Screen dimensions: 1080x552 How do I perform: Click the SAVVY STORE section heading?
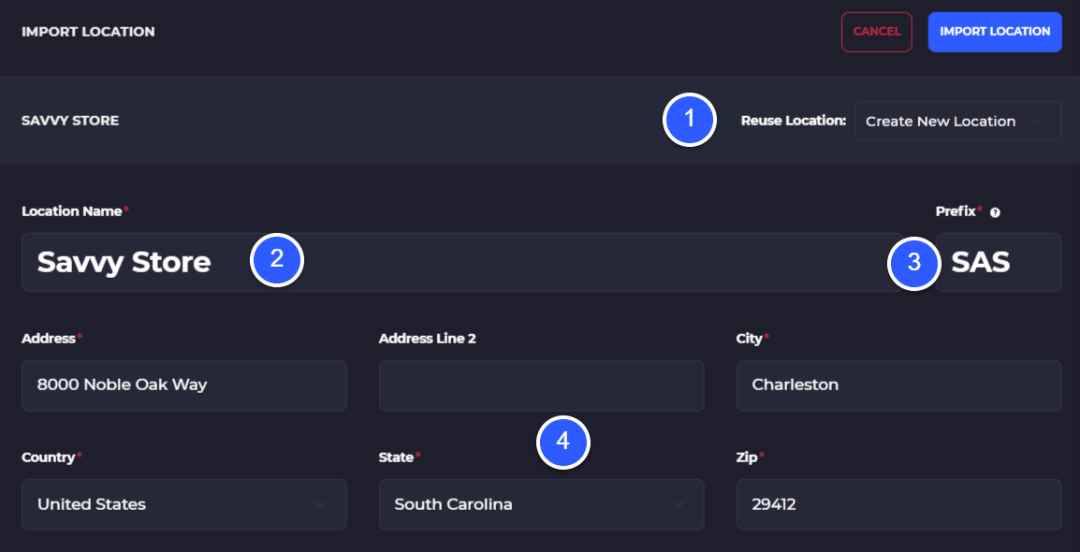[70, 121]
